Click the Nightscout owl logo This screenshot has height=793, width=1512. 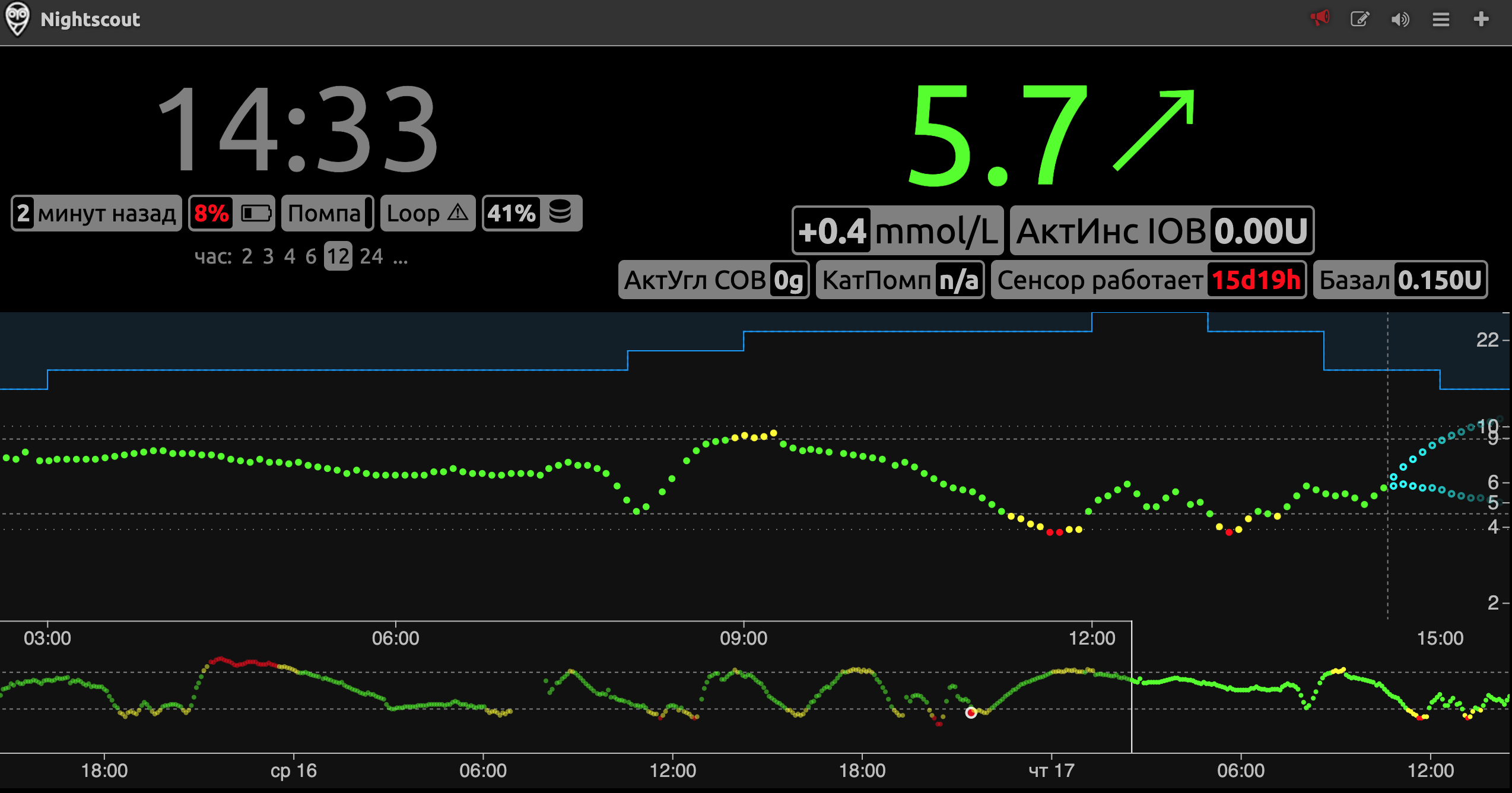click(x=17, y=19)
